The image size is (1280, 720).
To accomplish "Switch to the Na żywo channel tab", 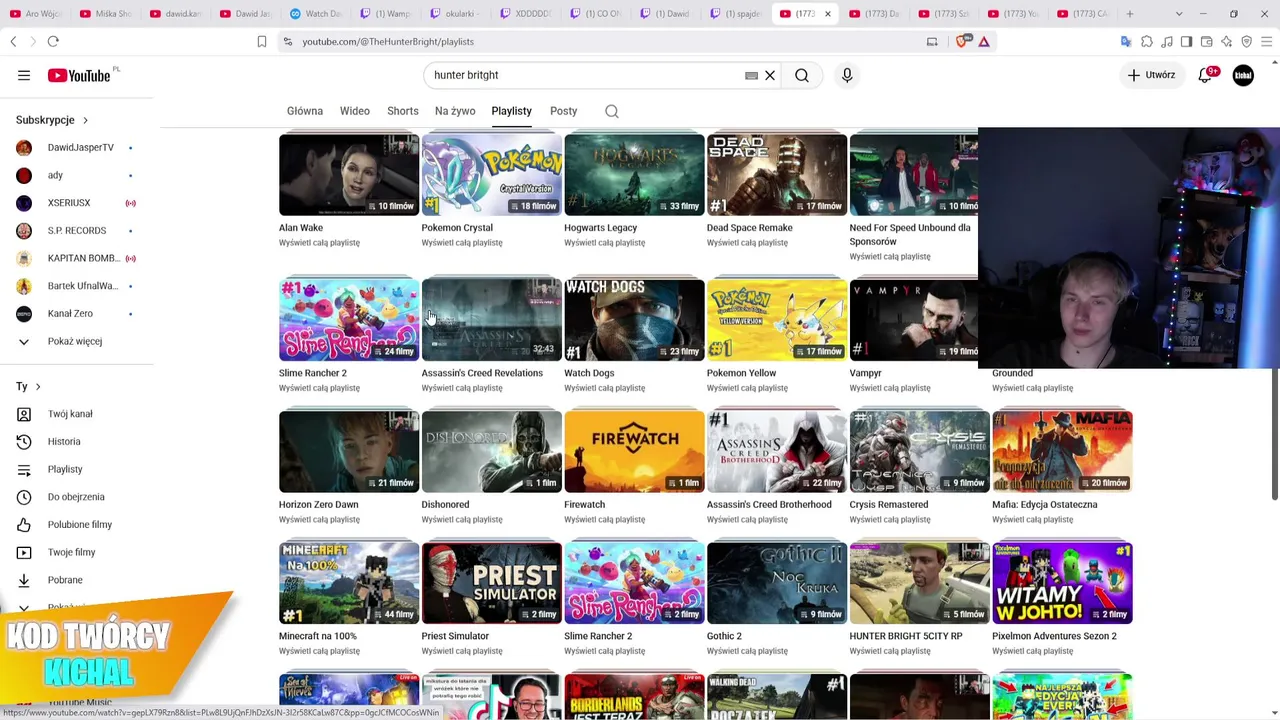I will coord(455,111).
